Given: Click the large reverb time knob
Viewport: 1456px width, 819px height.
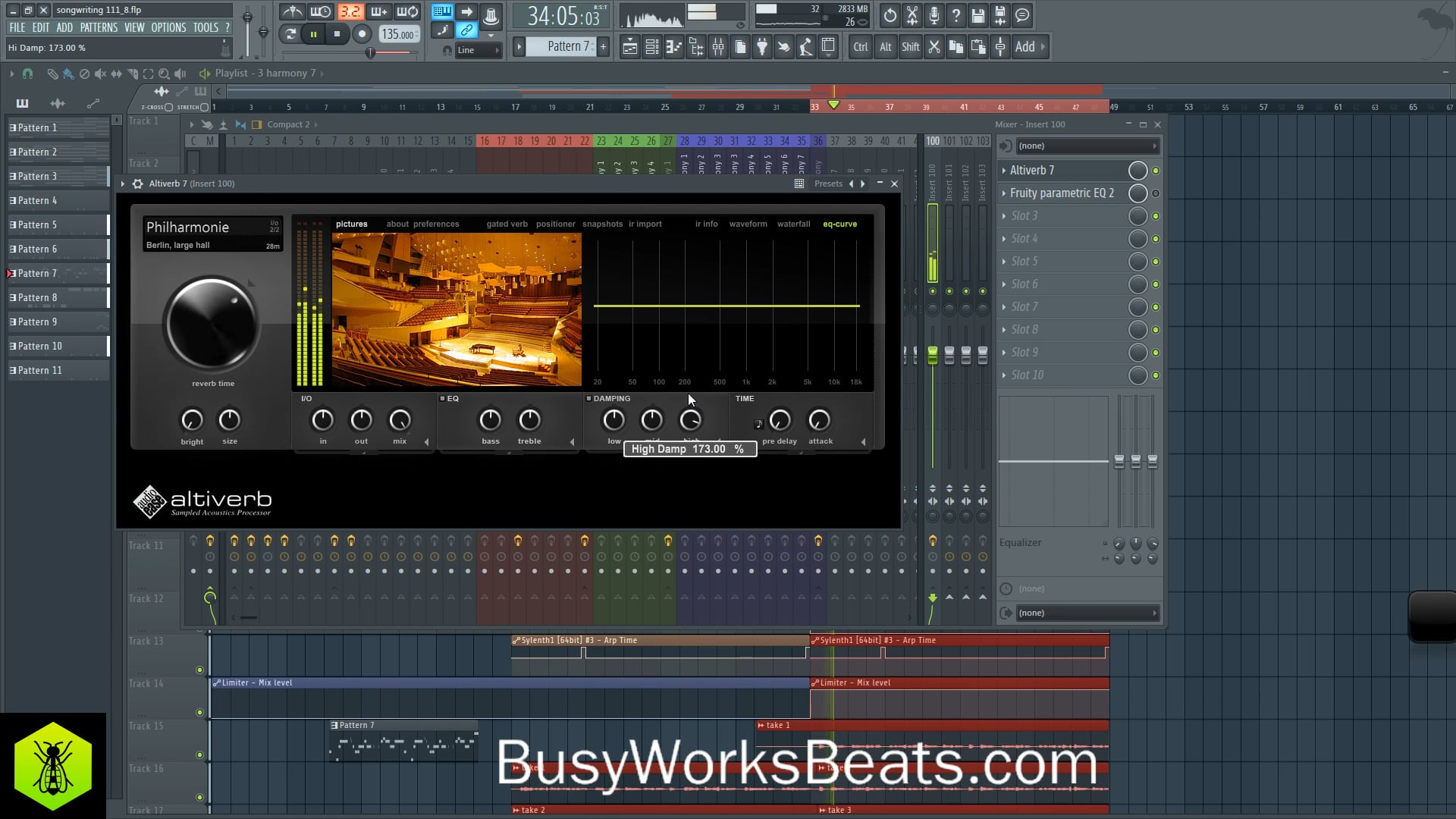Looking at the screenshot, I should (x=212, y=324).
